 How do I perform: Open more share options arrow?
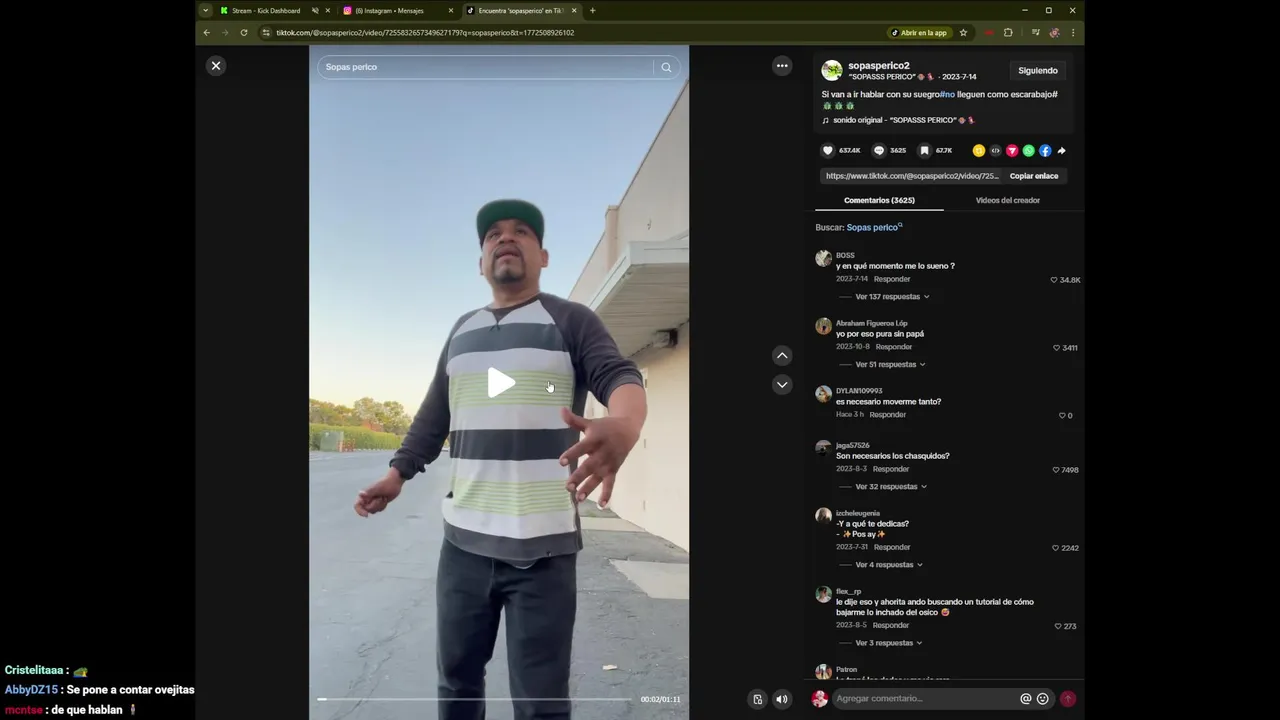(x=1061, y=151)
